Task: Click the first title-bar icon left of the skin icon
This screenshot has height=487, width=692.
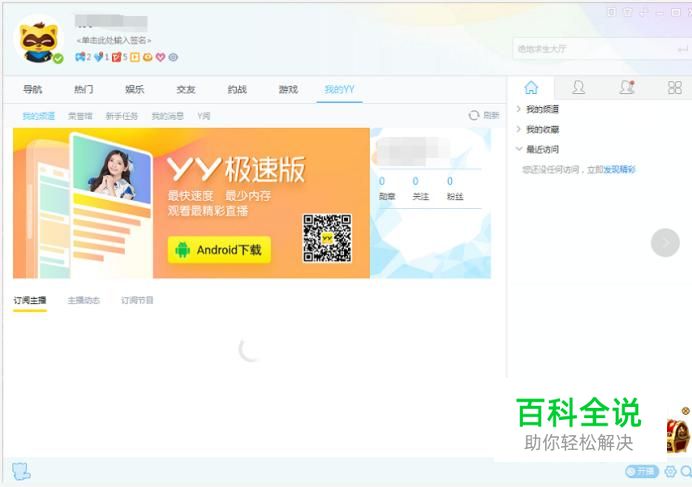Action: pyautogui.click(x=612, y=12)
